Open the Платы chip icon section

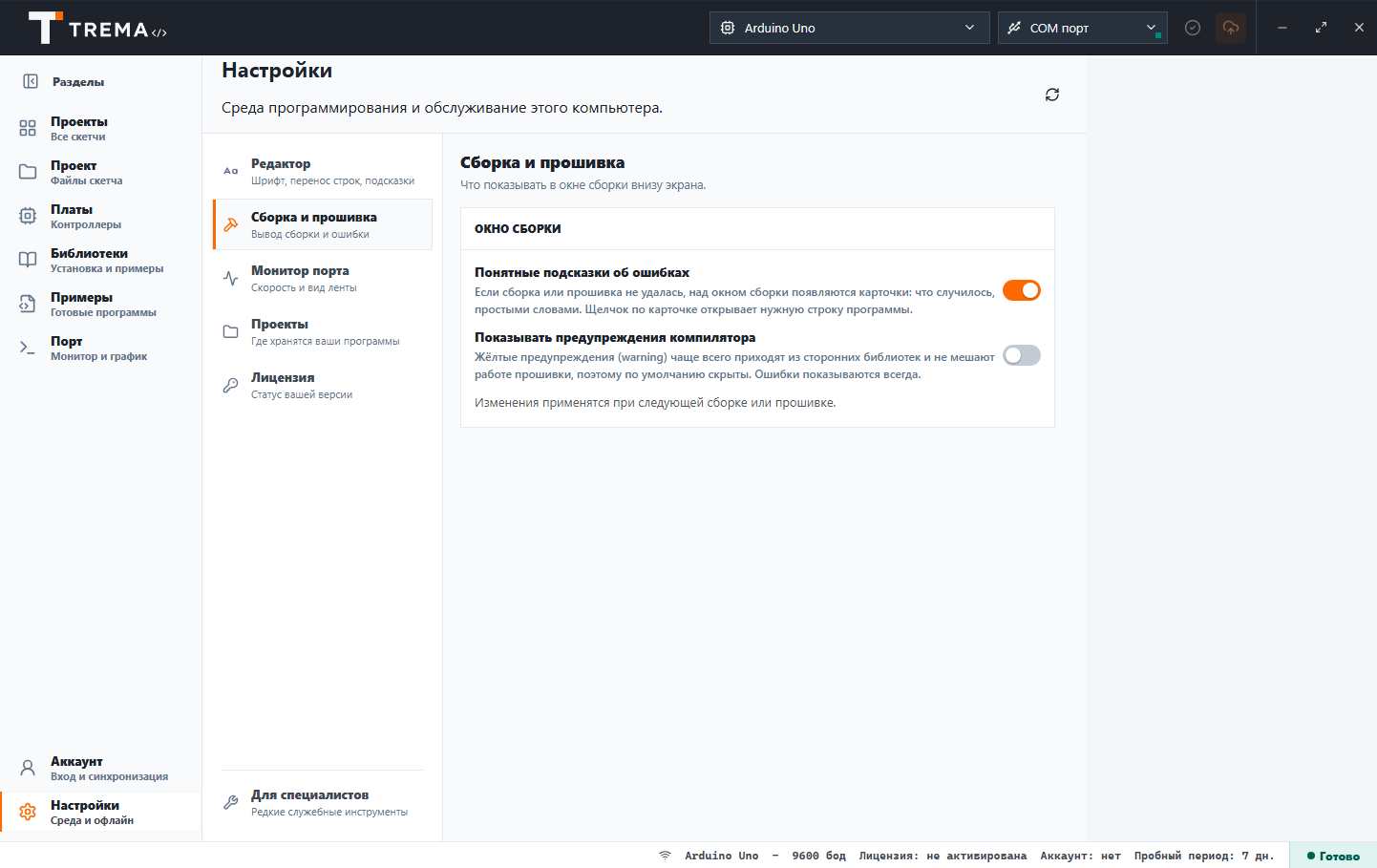coord(28,216)
